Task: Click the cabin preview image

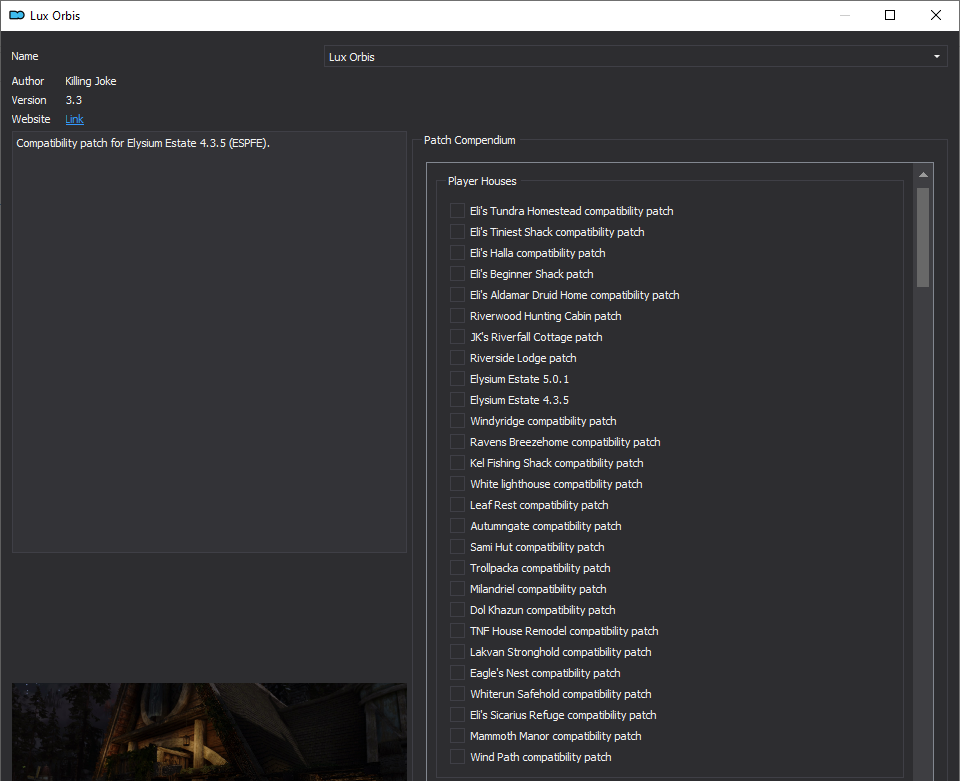Action: (209, 732)
